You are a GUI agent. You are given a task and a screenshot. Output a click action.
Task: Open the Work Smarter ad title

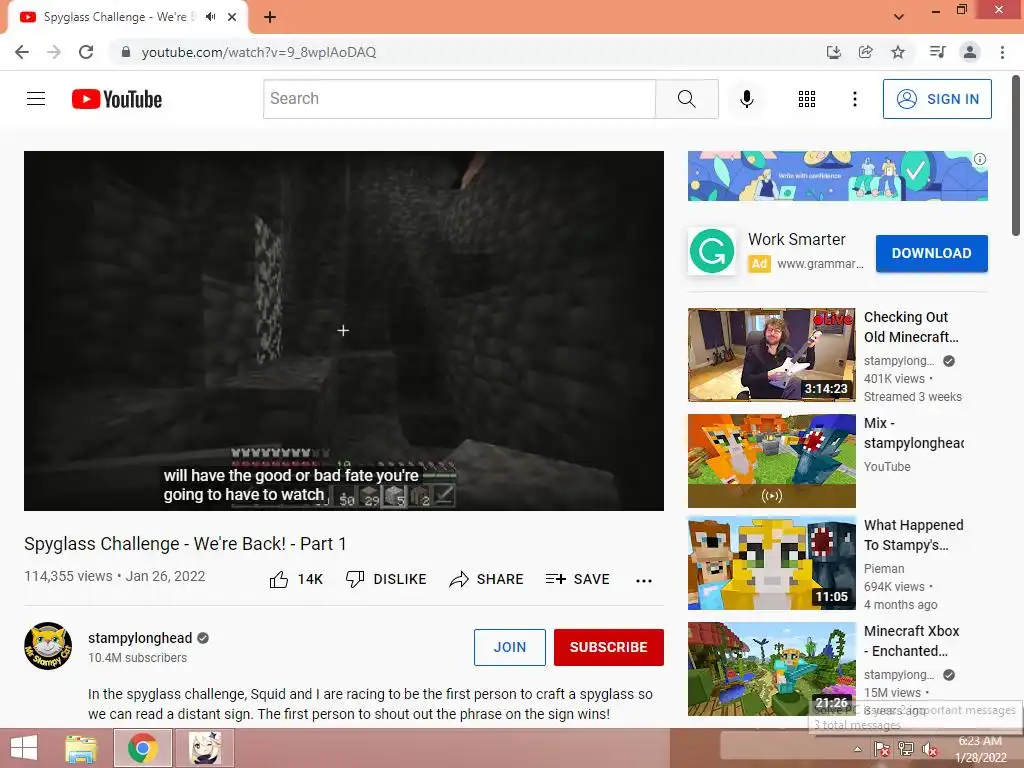click(796, 239)
